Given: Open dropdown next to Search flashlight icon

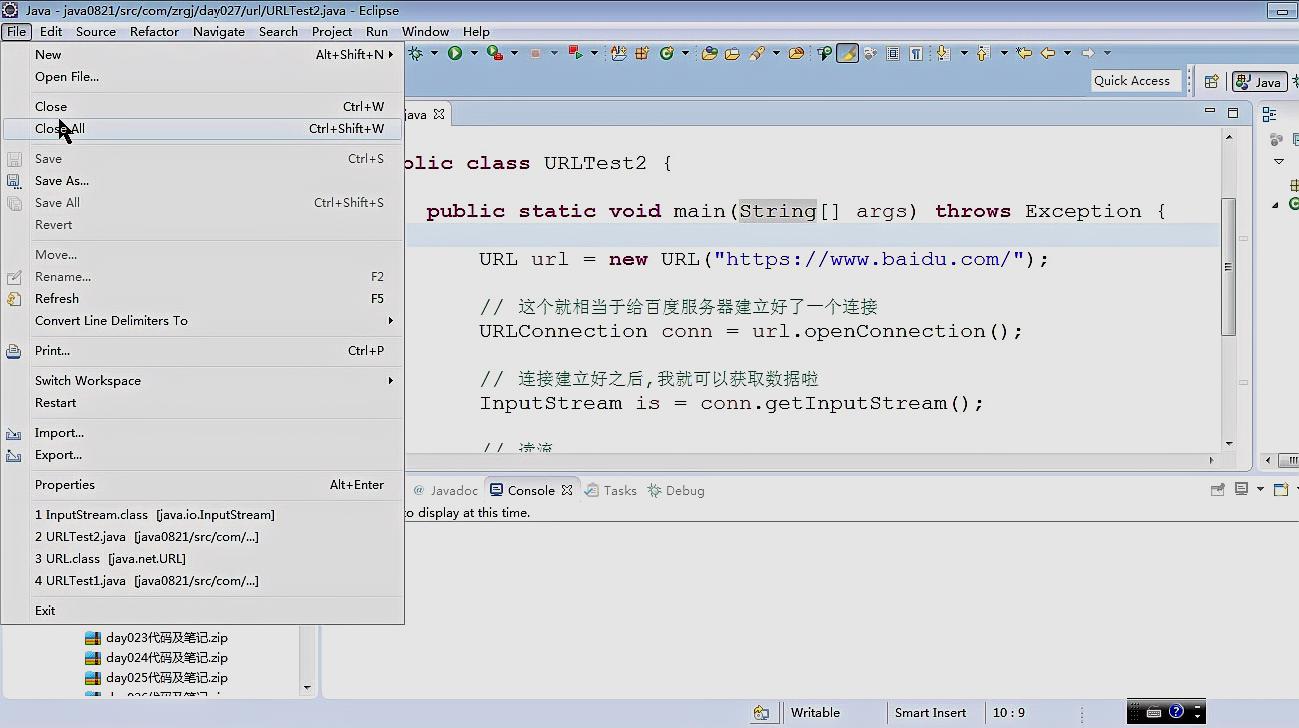Looking at the screenshot, I should click(776, 53).
